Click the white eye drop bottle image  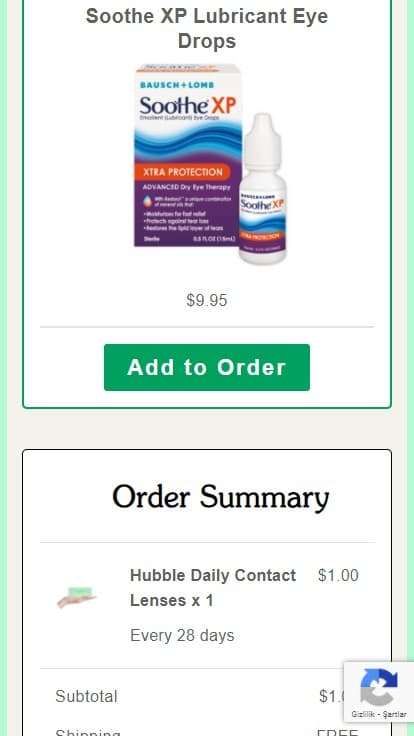263,188
